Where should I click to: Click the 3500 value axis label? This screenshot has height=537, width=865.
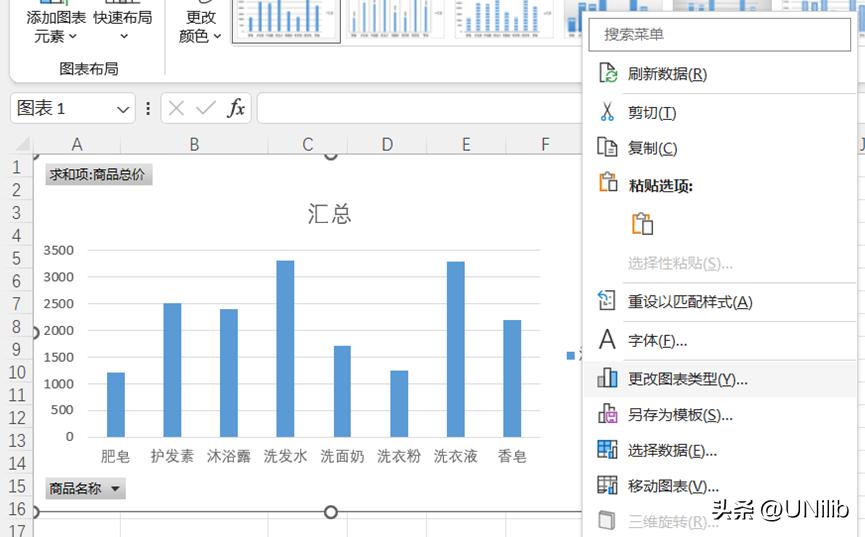point(58,250)
